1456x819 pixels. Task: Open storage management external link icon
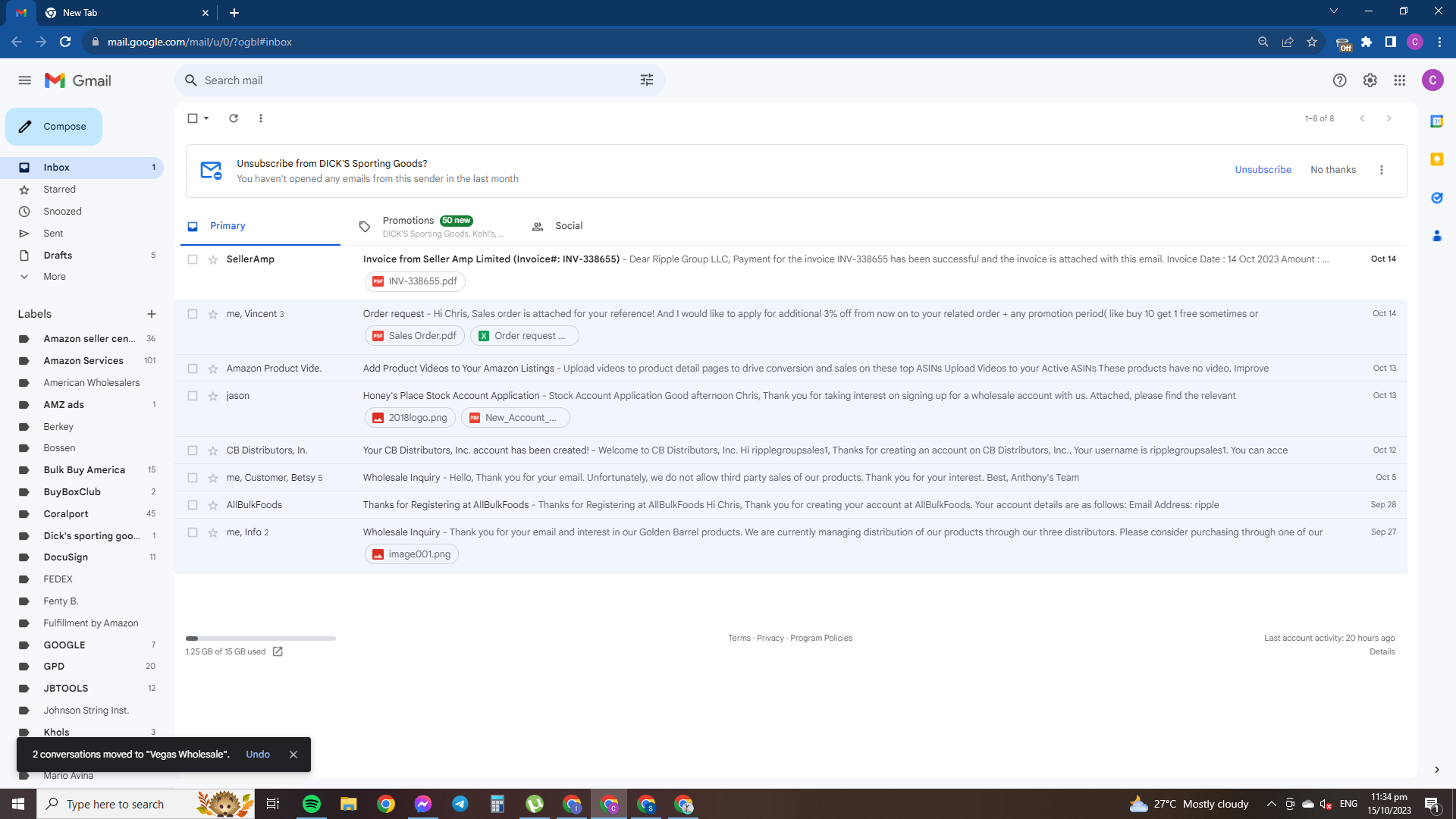278,652
